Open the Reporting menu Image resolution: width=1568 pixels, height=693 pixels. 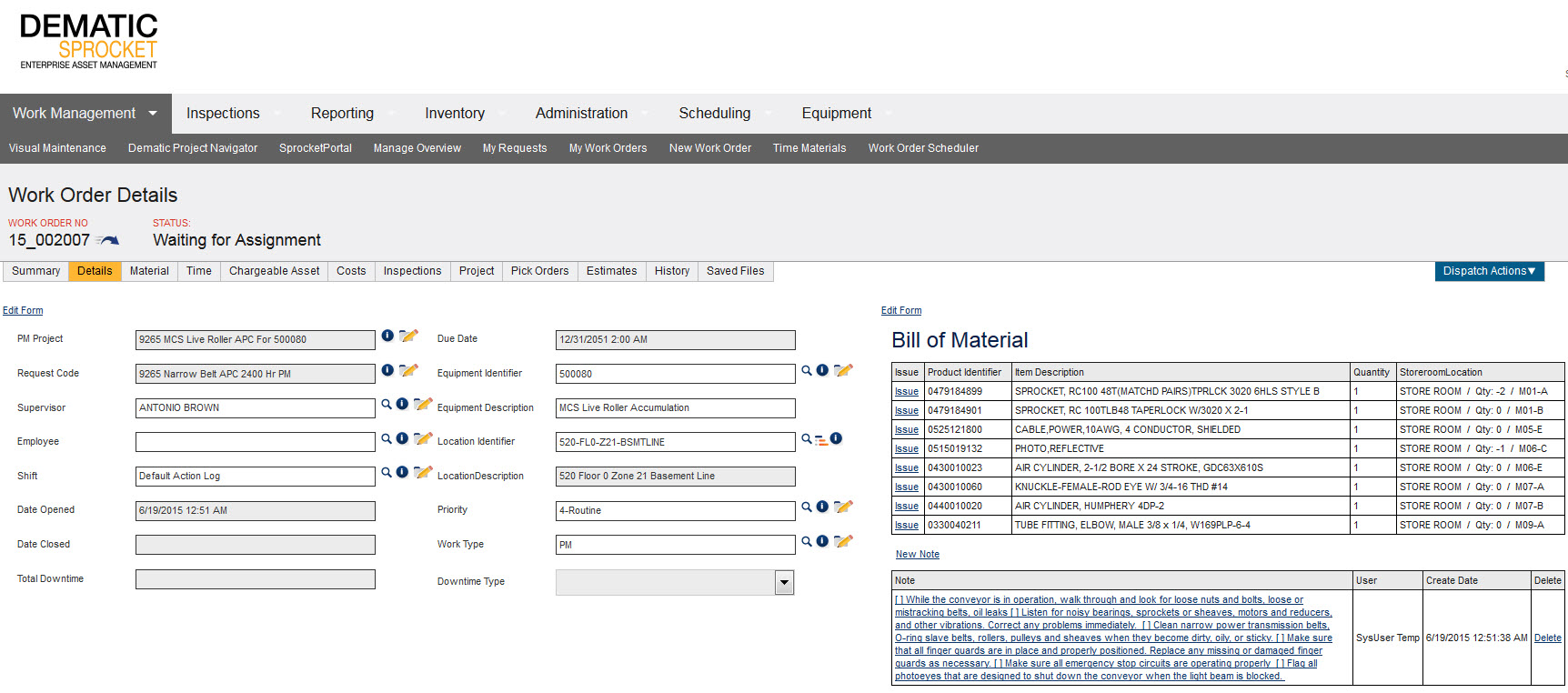[x=342, y=114]
